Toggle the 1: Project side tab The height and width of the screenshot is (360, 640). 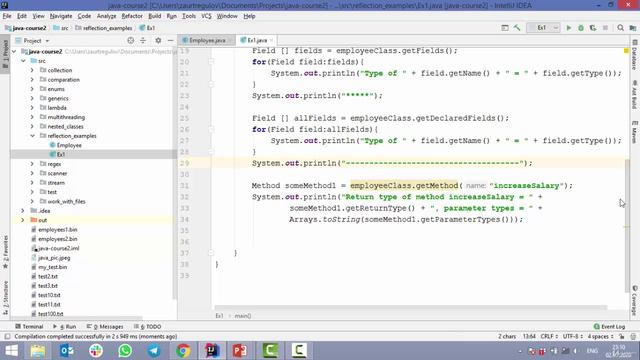click(x=5, y=54)
